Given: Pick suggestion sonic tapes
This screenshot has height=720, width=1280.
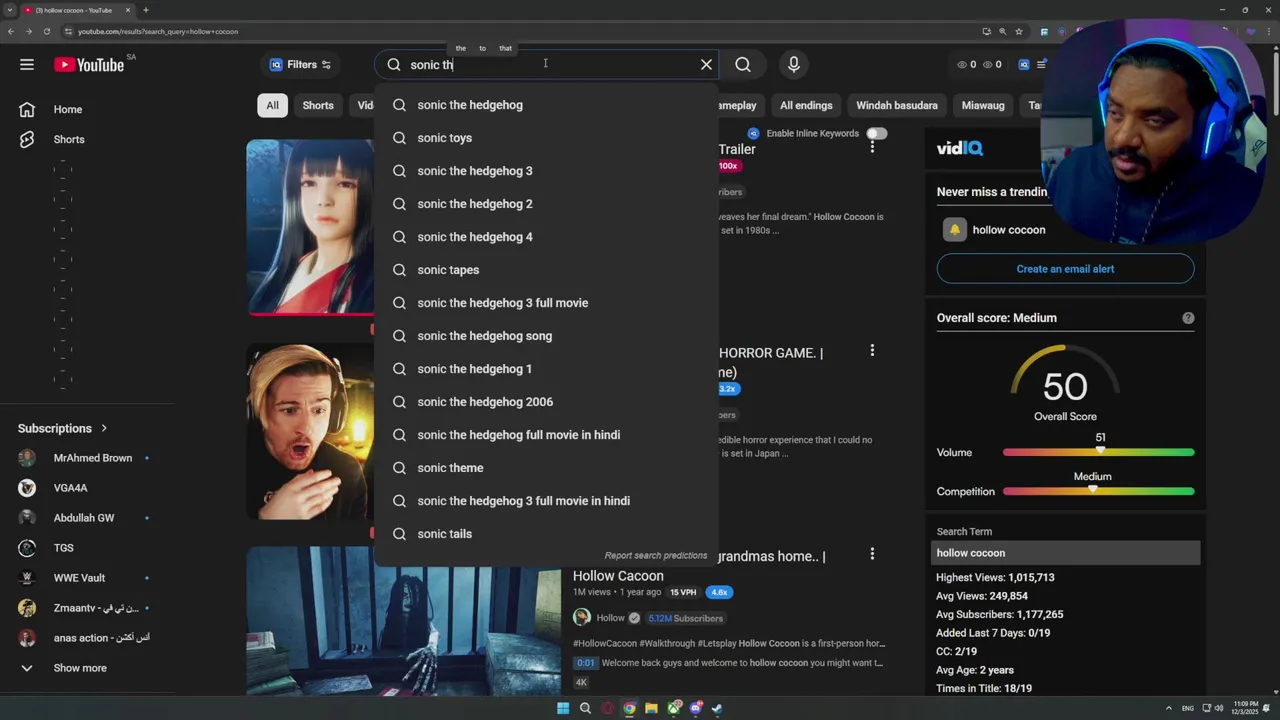Looking at the screenshot, I should pyautogui.click(x=546, y=270).
